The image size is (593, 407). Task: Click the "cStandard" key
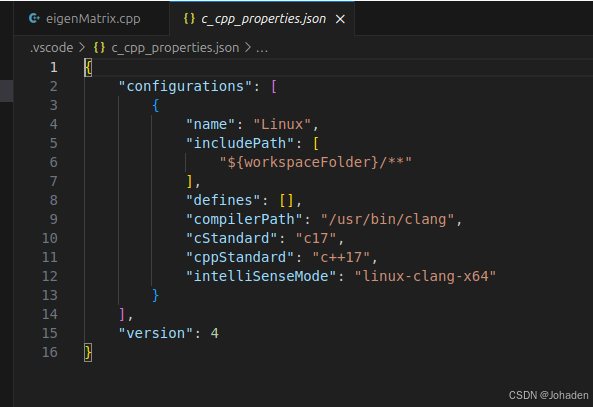(x=231, y=238)
